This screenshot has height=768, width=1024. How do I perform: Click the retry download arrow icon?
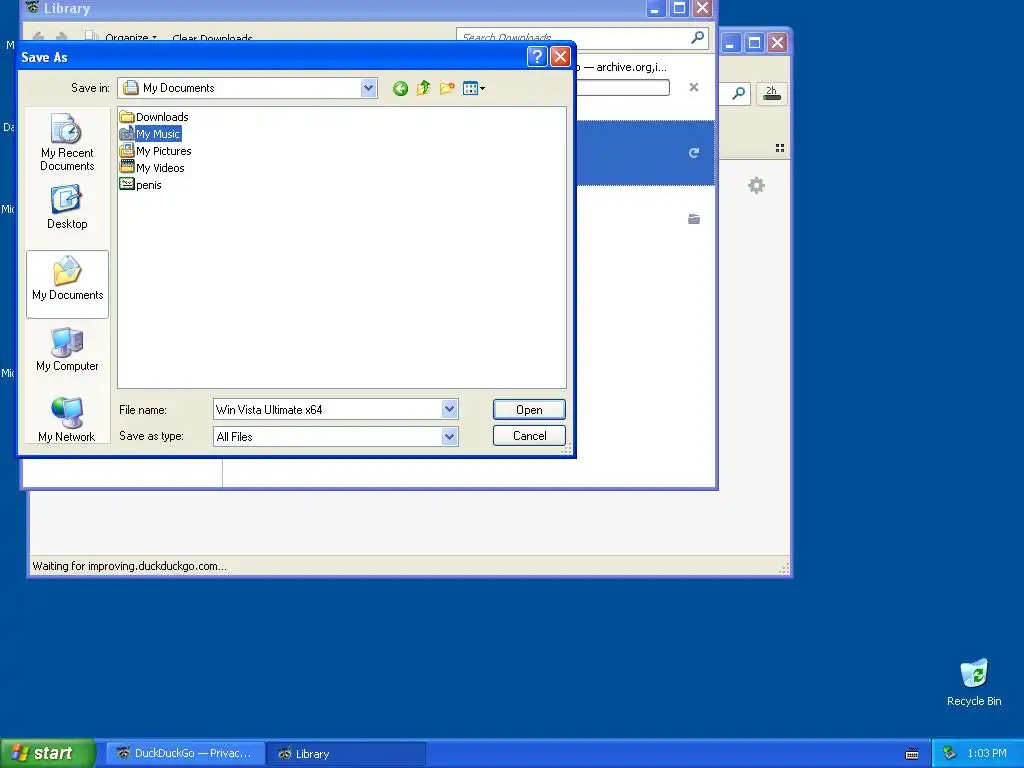pos(694,153)
